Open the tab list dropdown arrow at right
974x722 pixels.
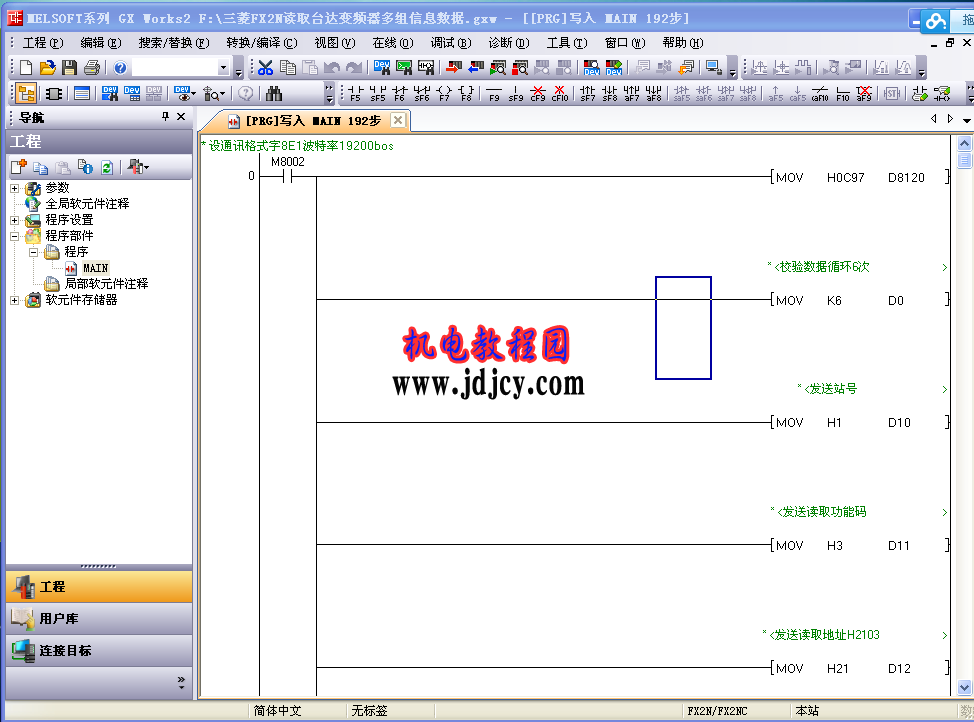point(967,119)
